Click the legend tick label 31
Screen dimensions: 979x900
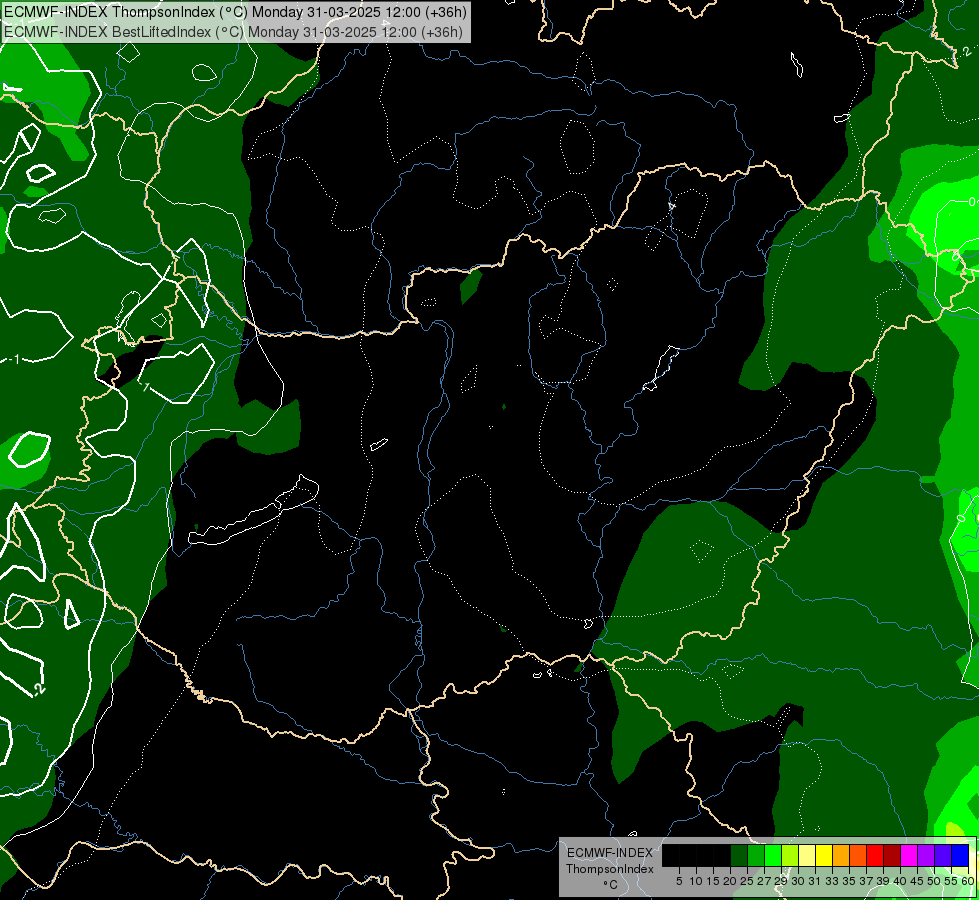(x=815, y=881)
